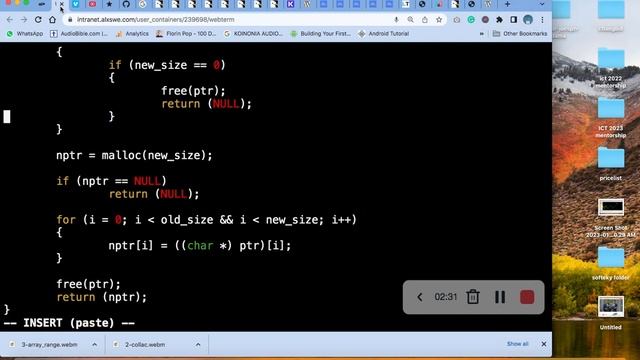Screen dimensions: 640x360
Task: Select the Untitled desktop file
Action: [611, 313]
